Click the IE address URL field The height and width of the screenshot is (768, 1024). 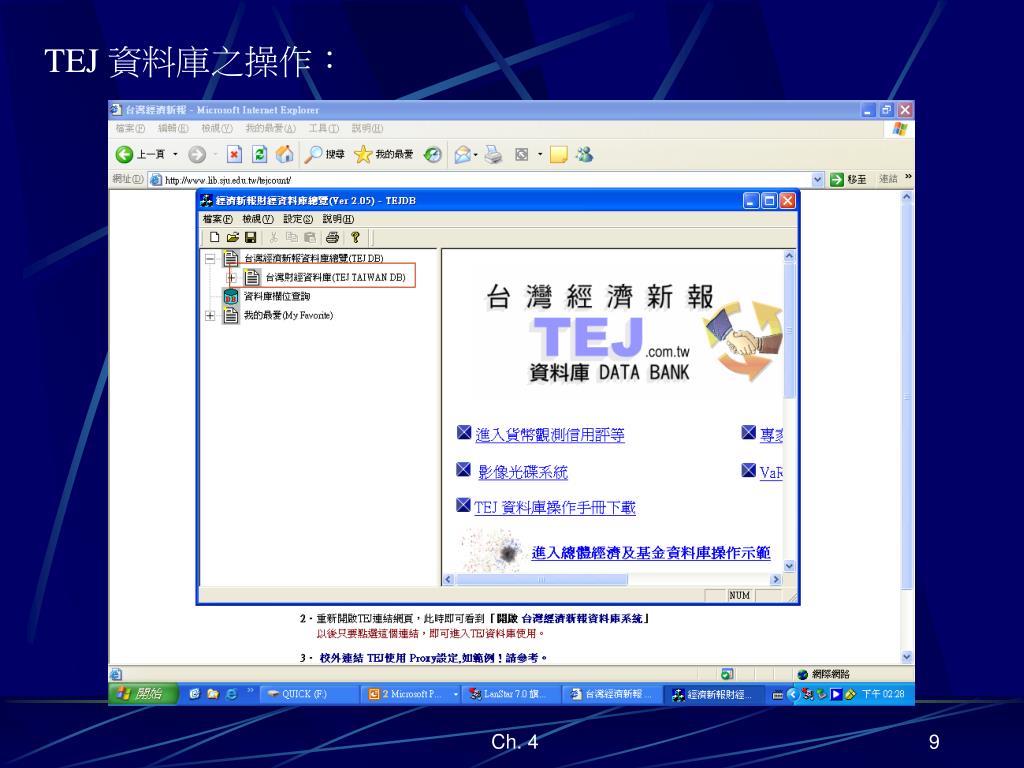pos(480,180)
